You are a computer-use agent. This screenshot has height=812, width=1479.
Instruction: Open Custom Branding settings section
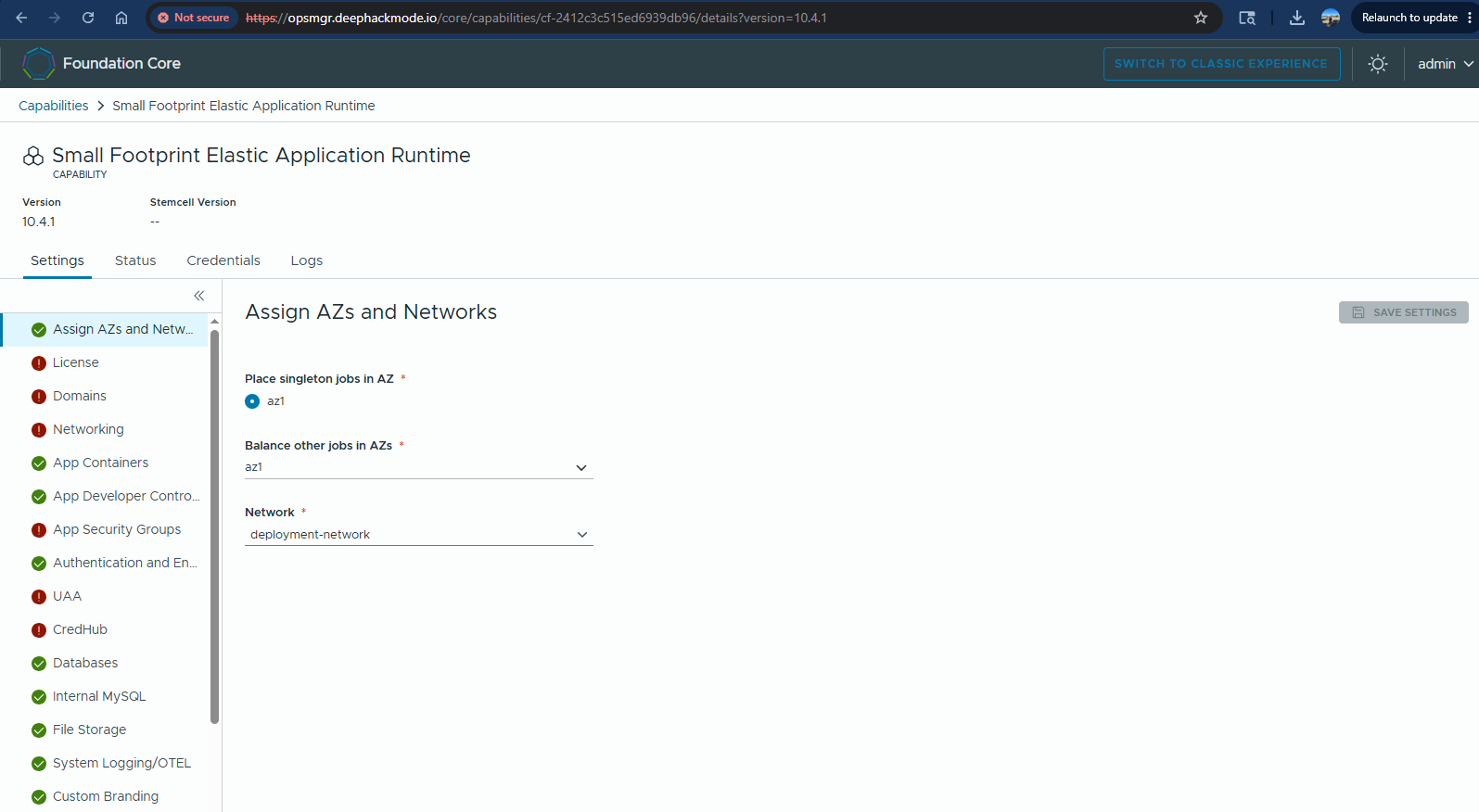pos(106,796)
